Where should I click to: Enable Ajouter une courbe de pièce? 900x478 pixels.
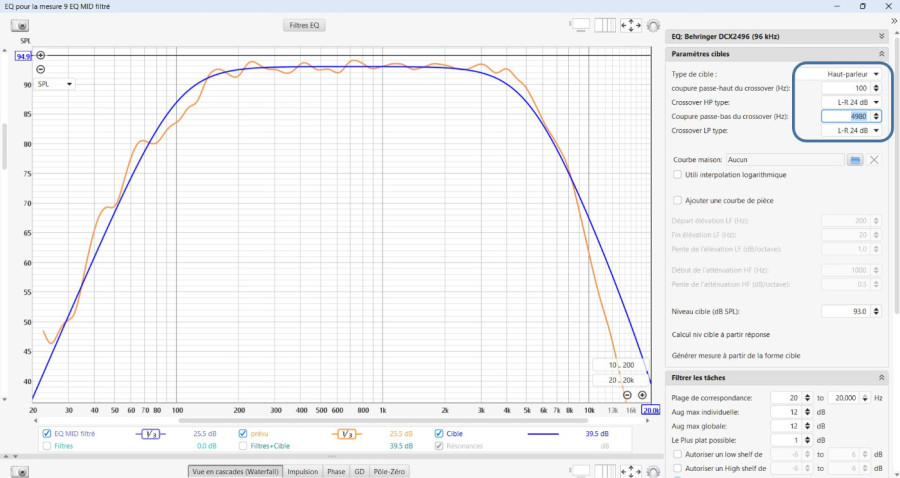(x=677, y=201)
